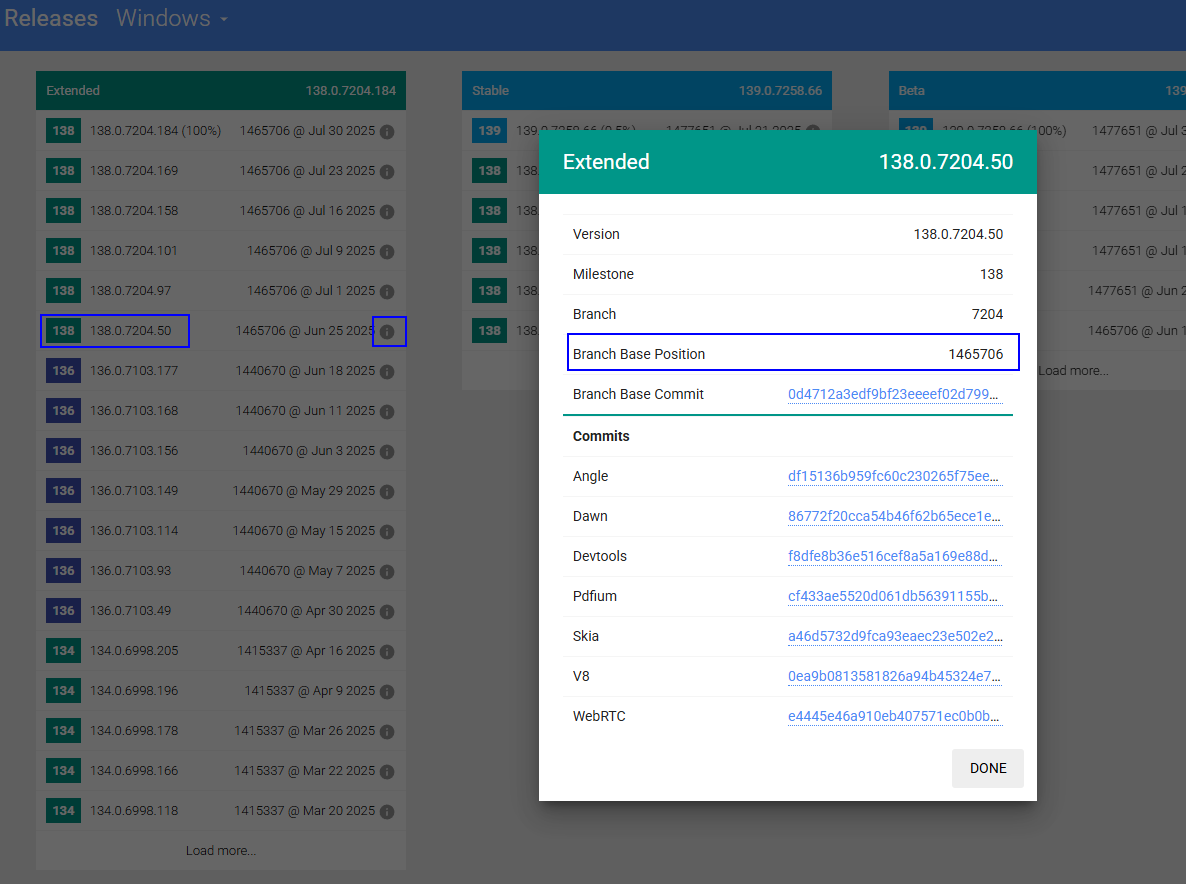
Task: Click the 136 milestone badge for 136.0.7103.93
Action: 64,571
